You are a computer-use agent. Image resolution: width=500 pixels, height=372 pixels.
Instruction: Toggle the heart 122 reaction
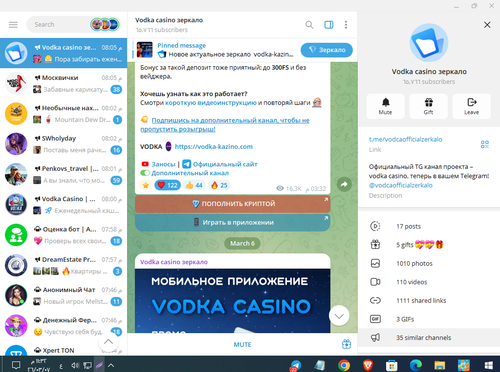click(x=168, y=185)
